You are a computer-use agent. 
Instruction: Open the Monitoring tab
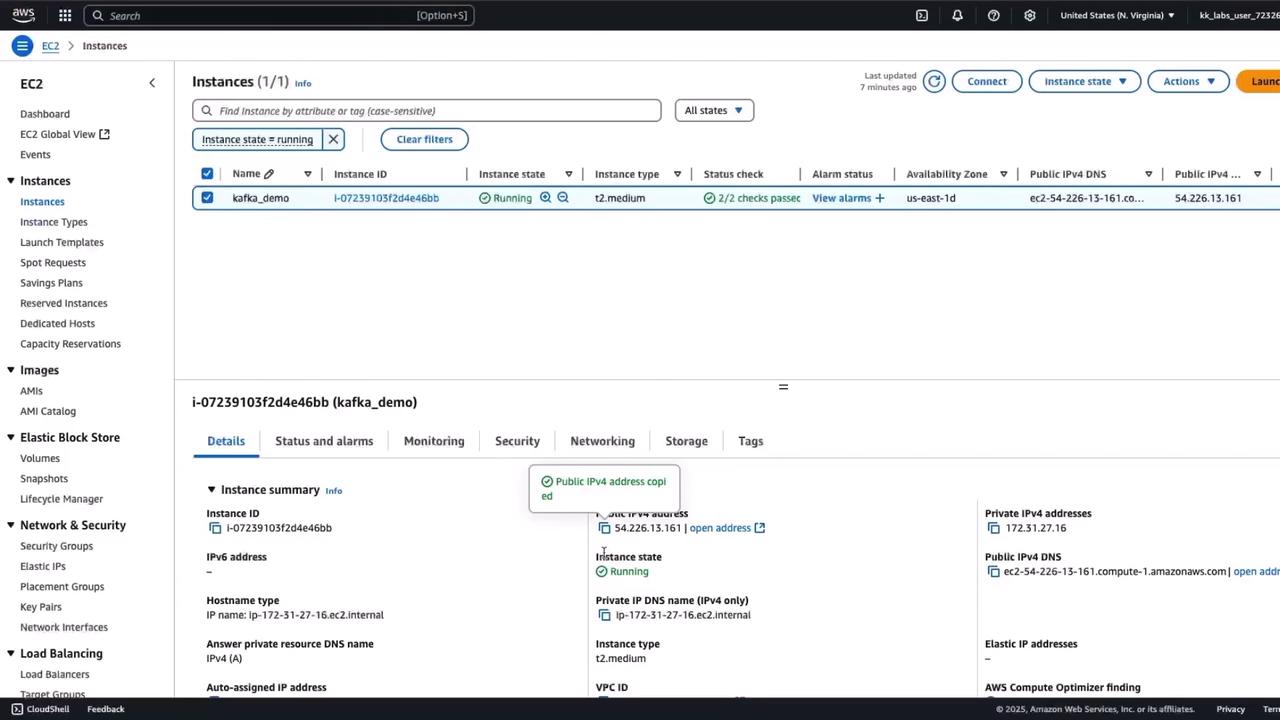click(x=434, y=441)
